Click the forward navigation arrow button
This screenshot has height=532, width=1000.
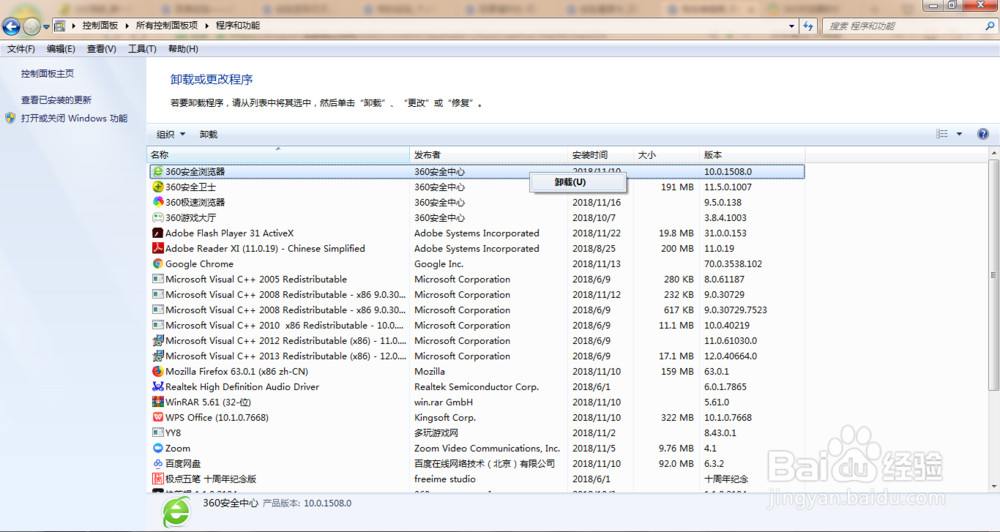coord(31,26)
